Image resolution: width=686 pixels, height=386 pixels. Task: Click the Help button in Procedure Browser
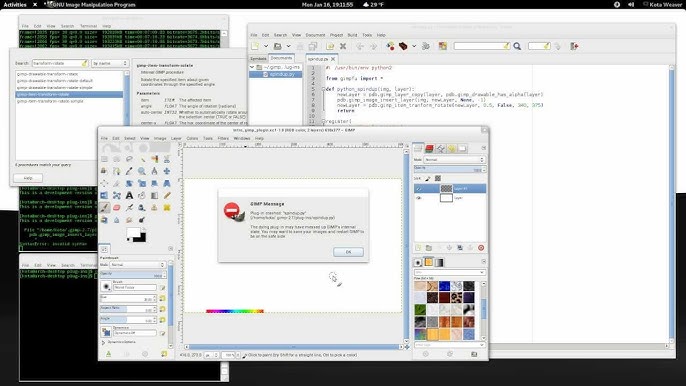pyautogui.click(x=28, y=178)
